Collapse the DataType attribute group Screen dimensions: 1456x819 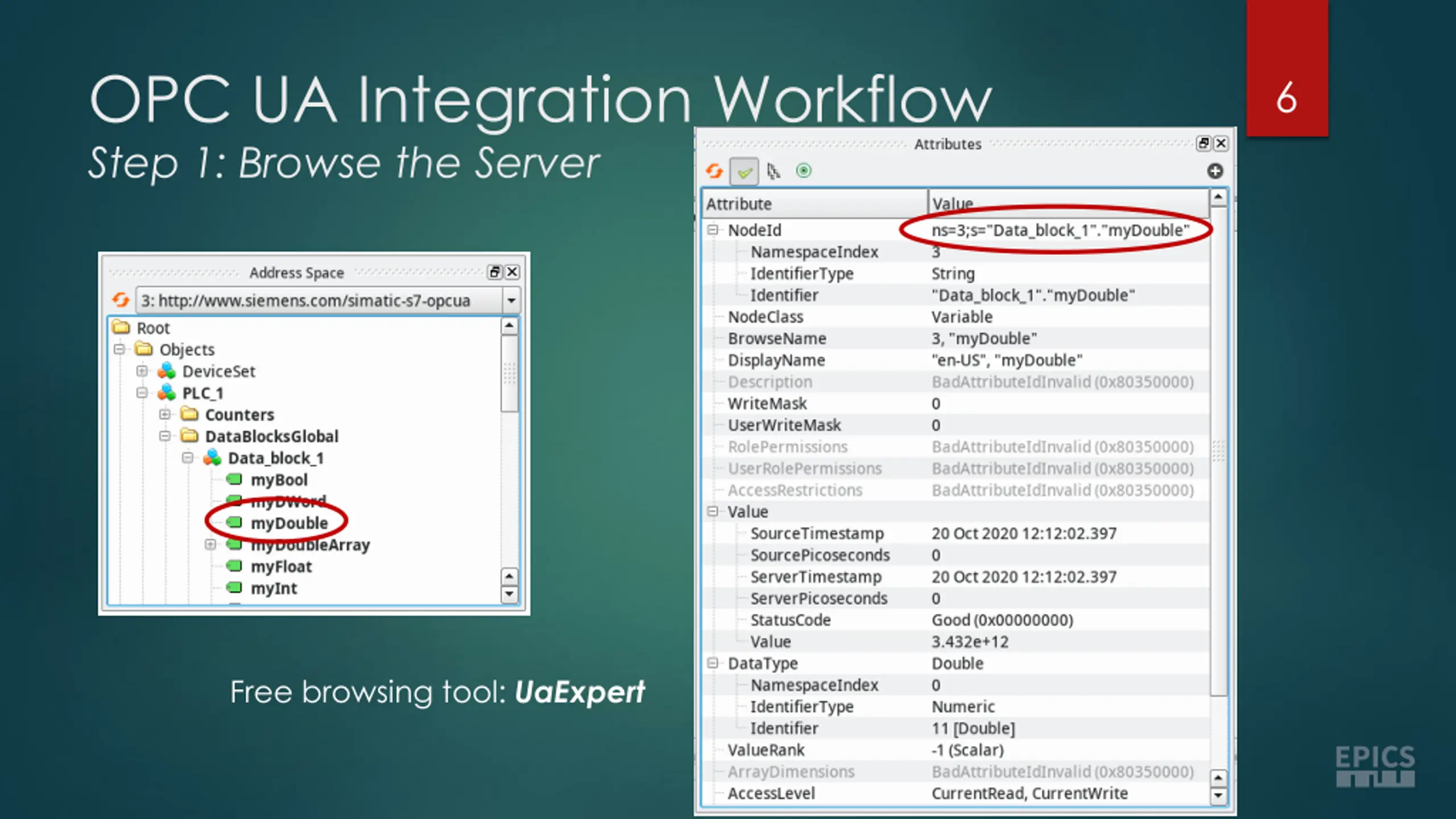[x=713, y=663]
